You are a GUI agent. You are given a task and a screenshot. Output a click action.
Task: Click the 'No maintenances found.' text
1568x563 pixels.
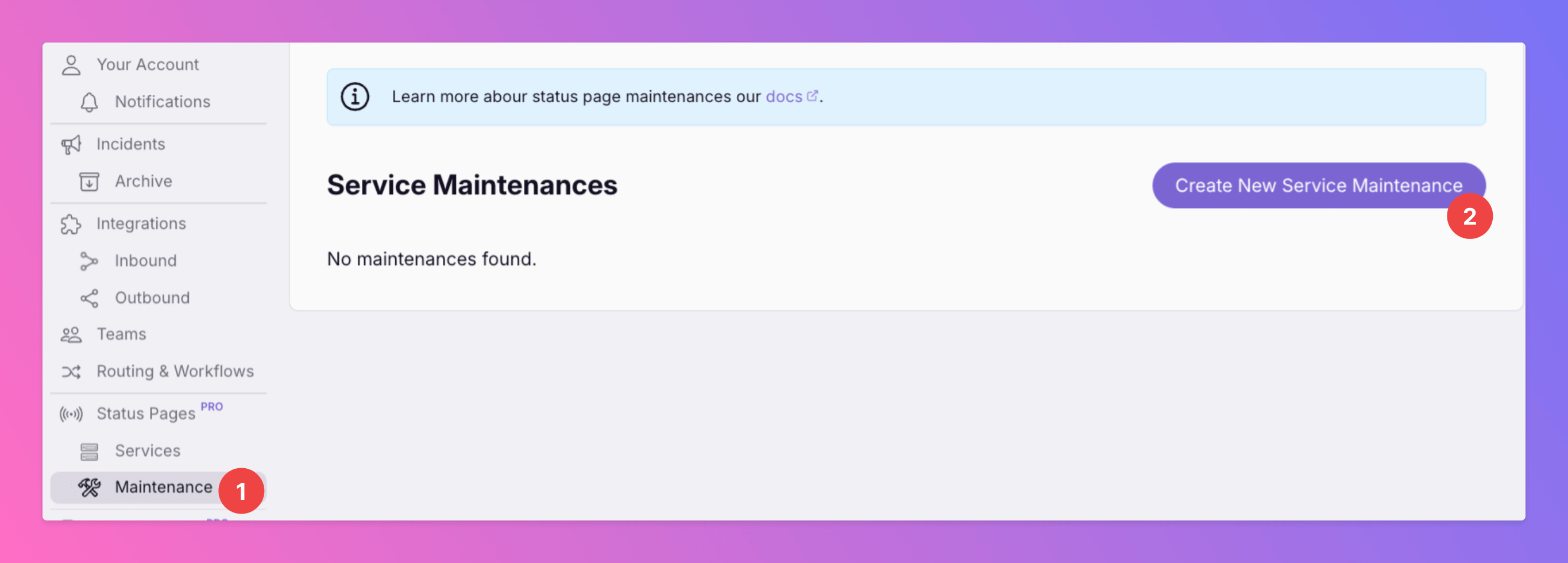431,259
